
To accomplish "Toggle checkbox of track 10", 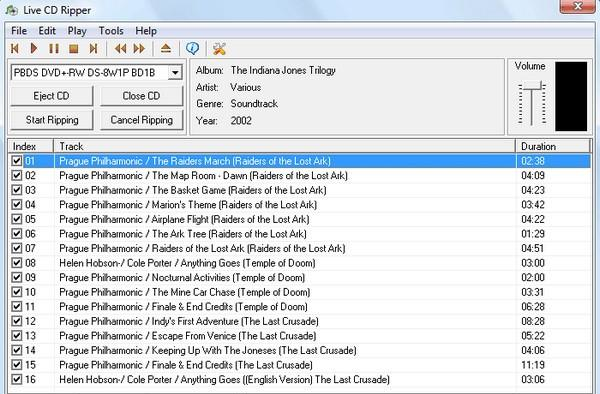I will pos(16,292).
